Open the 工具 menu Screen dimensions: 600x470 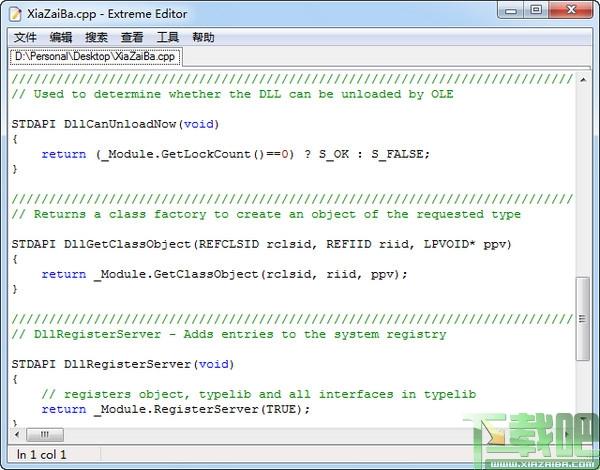click(168, 37)
